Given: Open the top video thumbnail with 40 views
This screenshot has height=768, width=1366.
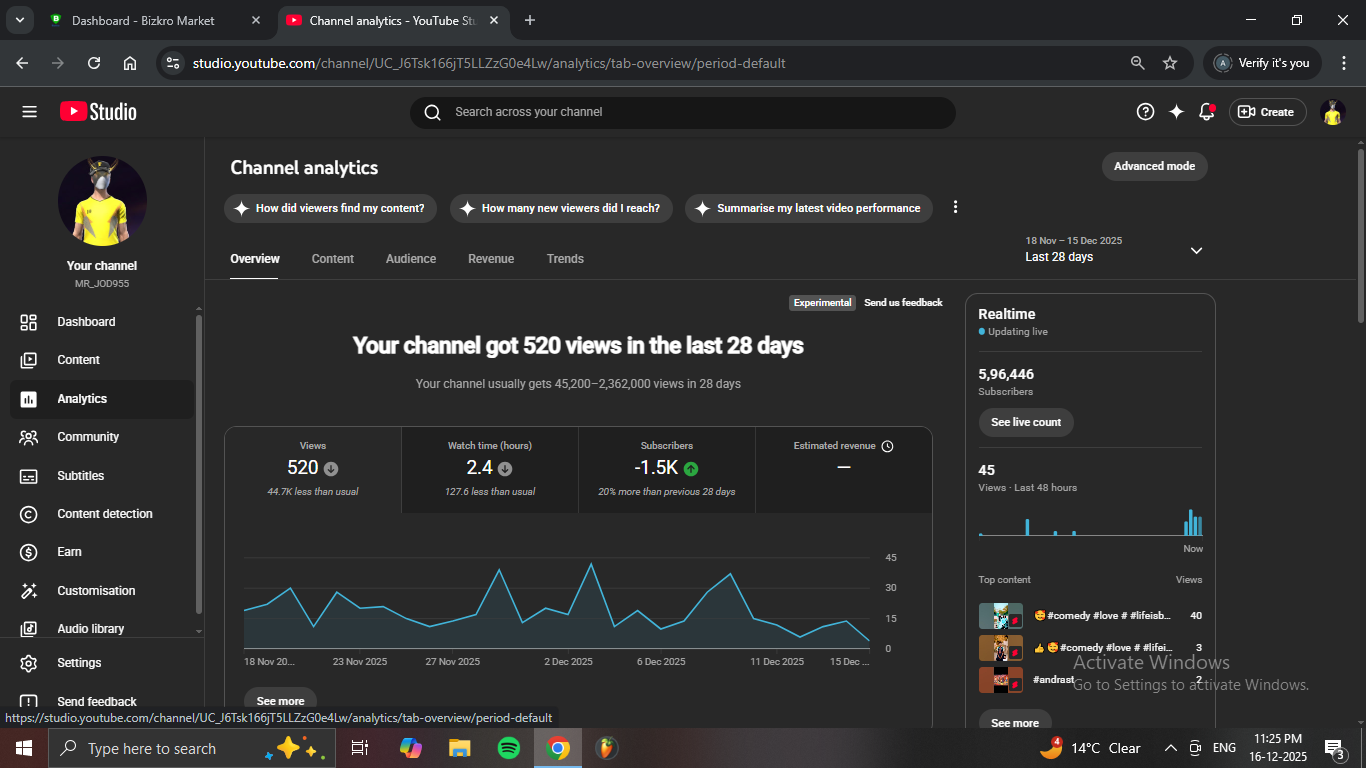Looking at the screenshot, I should tap(1000, 616).
